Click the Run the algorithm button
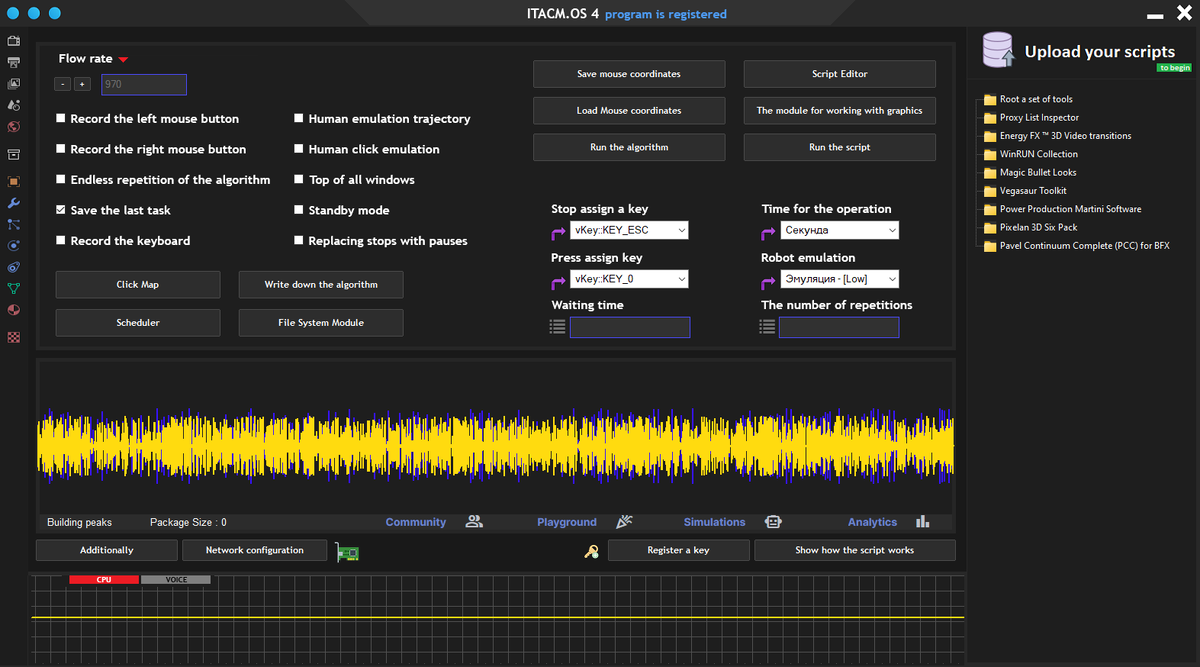Viewport: 1200px width, 667px height. point(629,147)
